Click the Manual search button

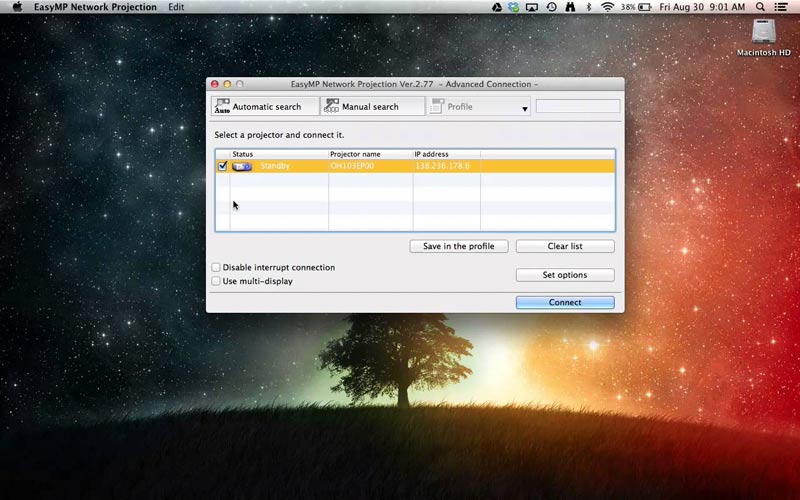[372, 106]
